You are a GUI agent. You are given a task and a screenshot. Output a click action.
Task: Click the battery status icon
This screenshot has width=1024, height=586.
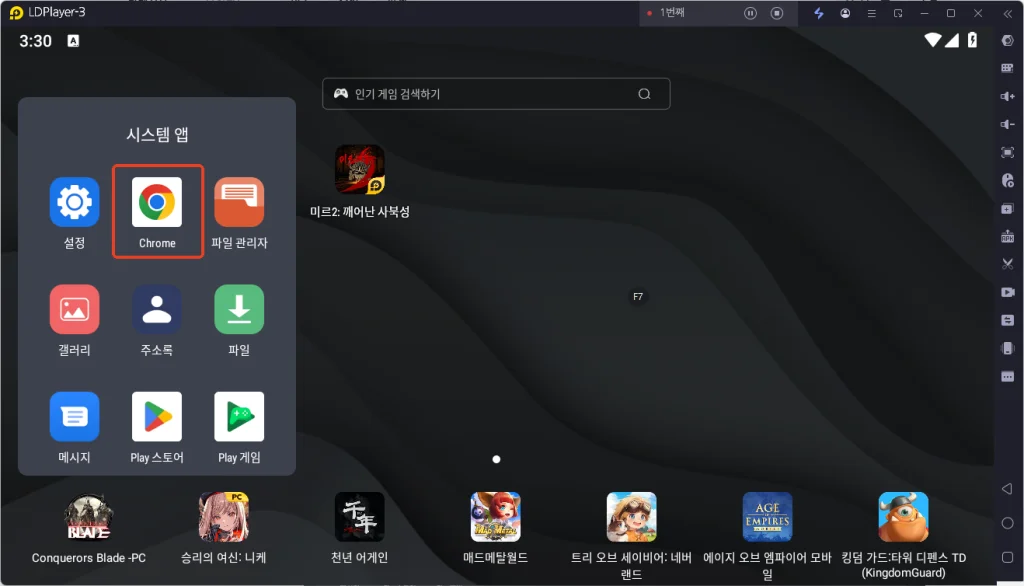click(972, 41)
